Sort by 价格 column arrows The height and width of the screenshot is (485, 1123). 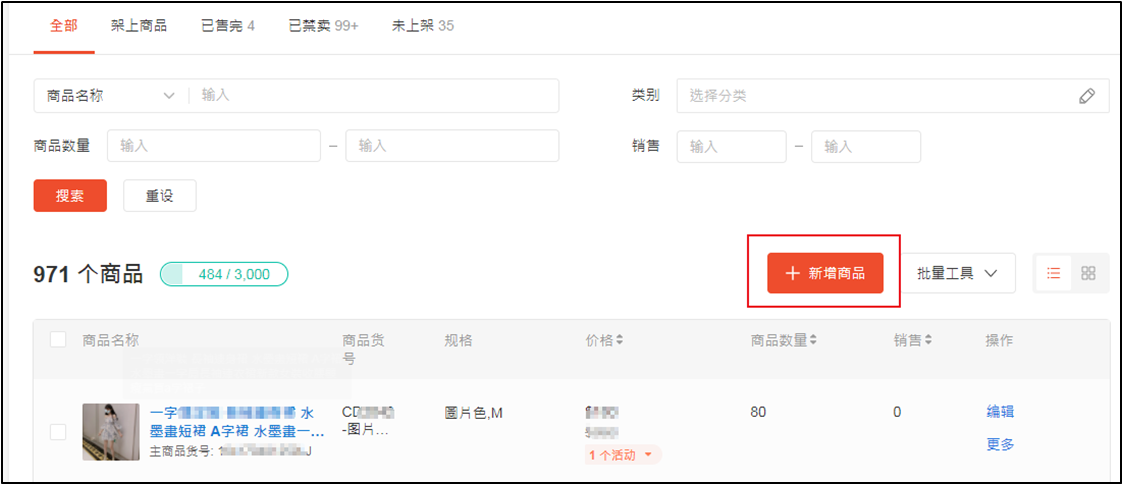tap(620, 341)
